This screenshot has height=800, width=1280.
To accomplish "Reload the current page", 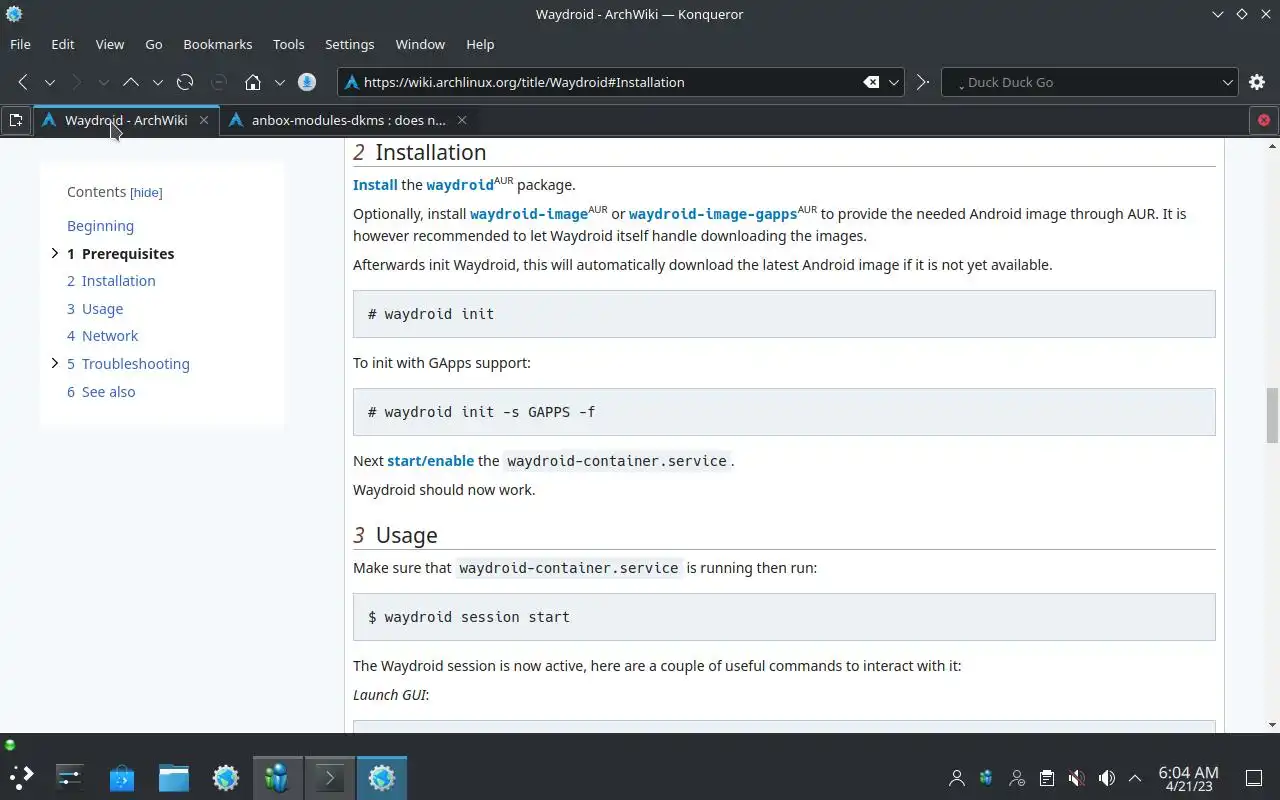I will 185,82.
